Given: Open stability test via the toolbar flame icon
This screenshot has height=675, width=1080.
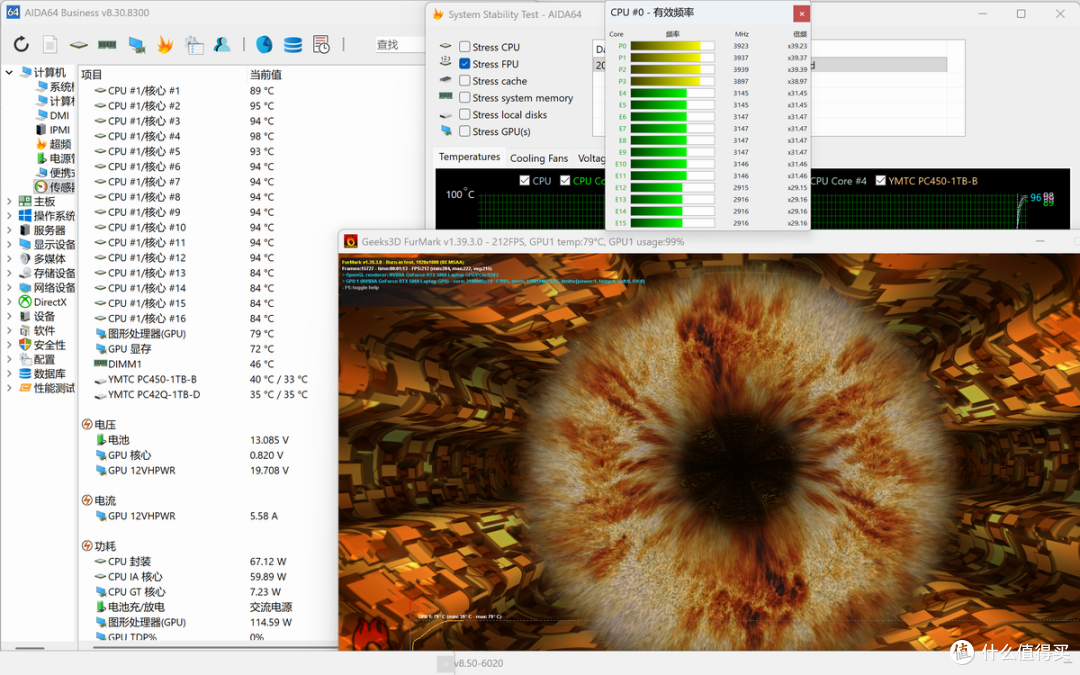Looking at the screenshot, I should 165,45.
